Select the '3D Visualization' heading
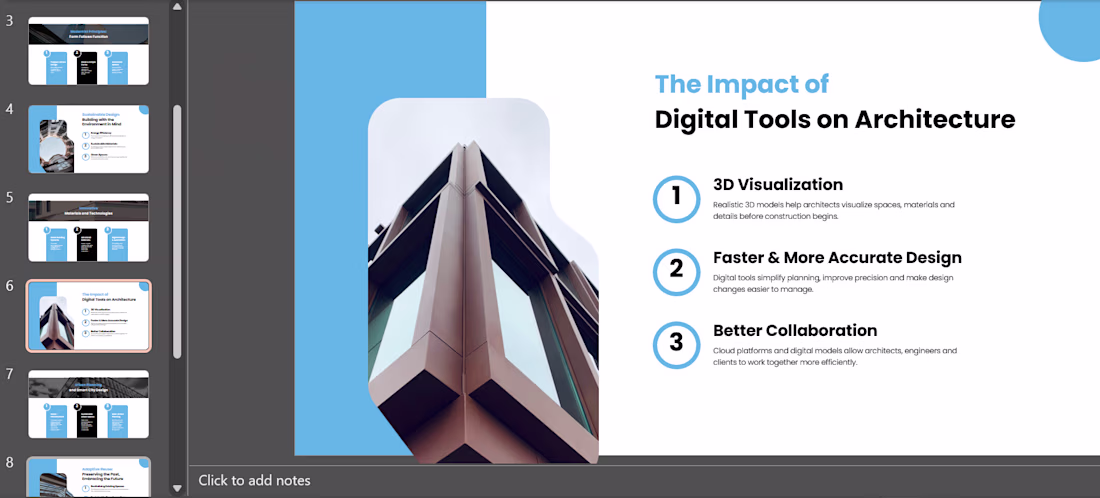1100x498 pixels. click(778, 184)
